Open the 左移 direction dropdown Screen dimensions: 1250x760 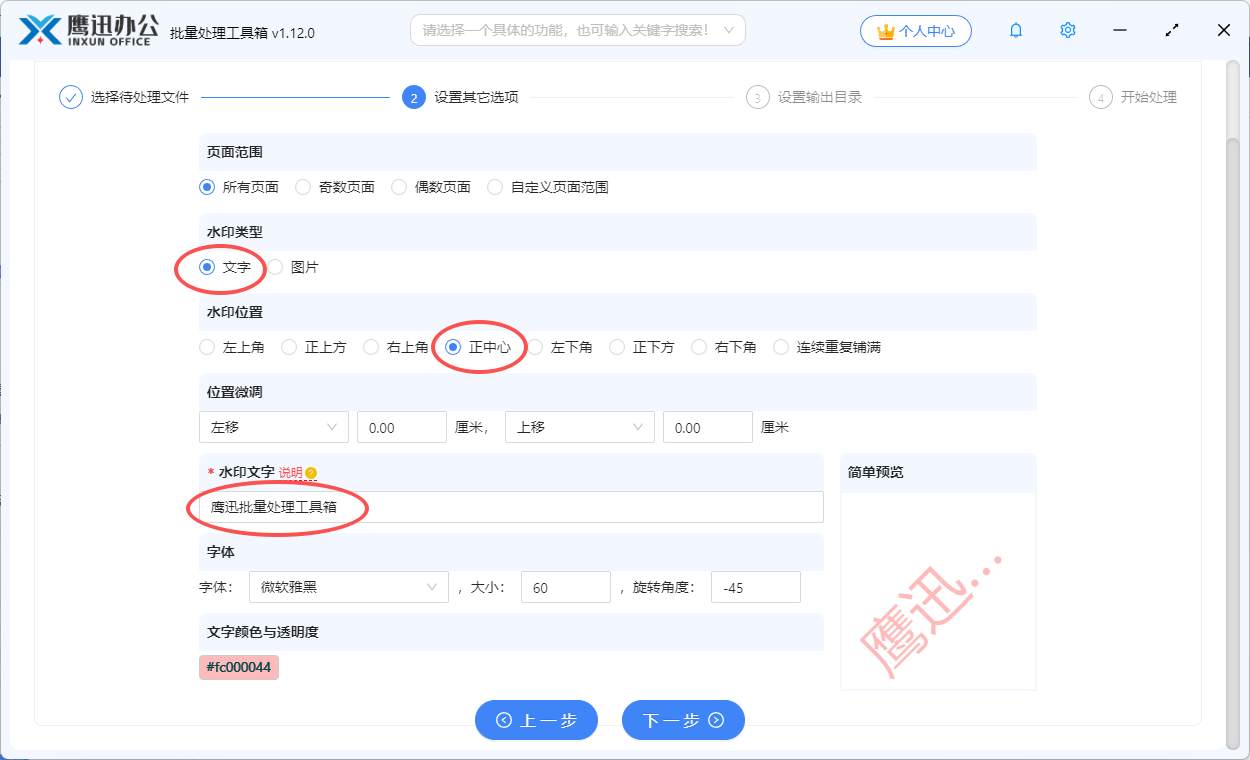[274, 427]
